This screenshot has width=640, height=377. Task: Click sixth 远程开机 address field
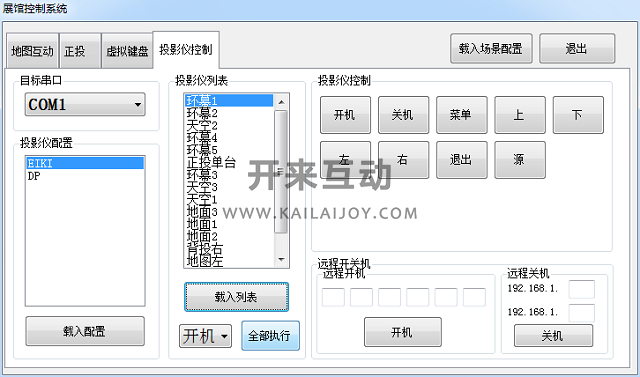474,297
